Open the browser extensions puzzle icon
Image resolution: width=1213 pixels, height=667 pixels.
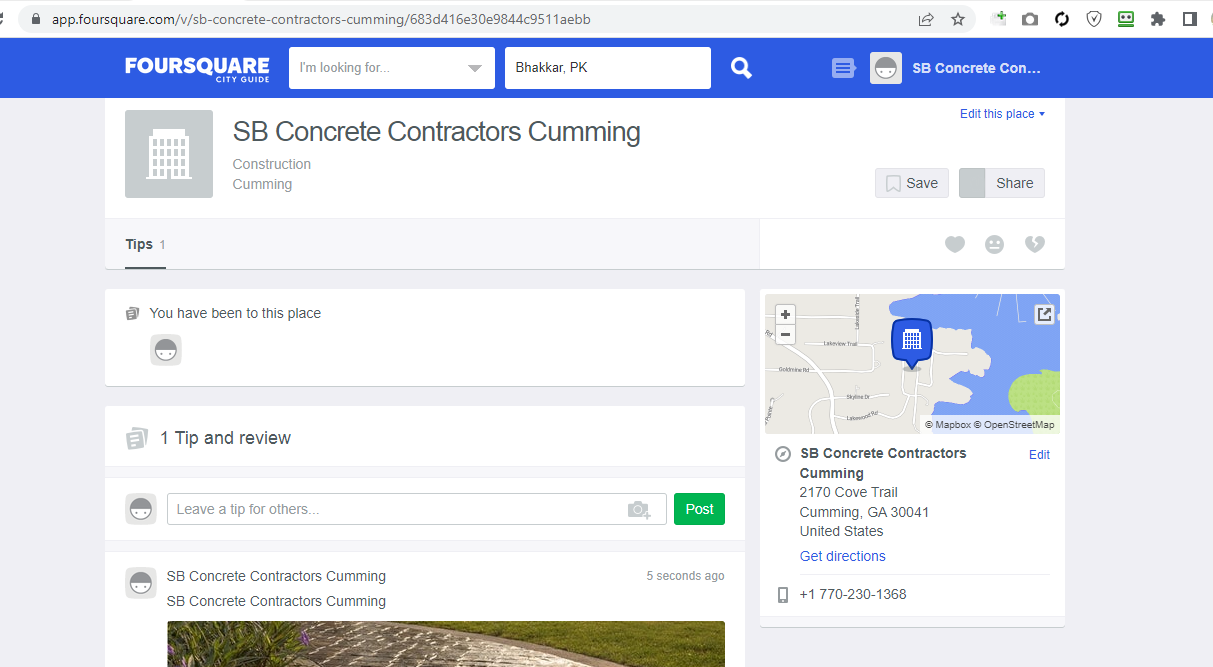coord(1158,19)
